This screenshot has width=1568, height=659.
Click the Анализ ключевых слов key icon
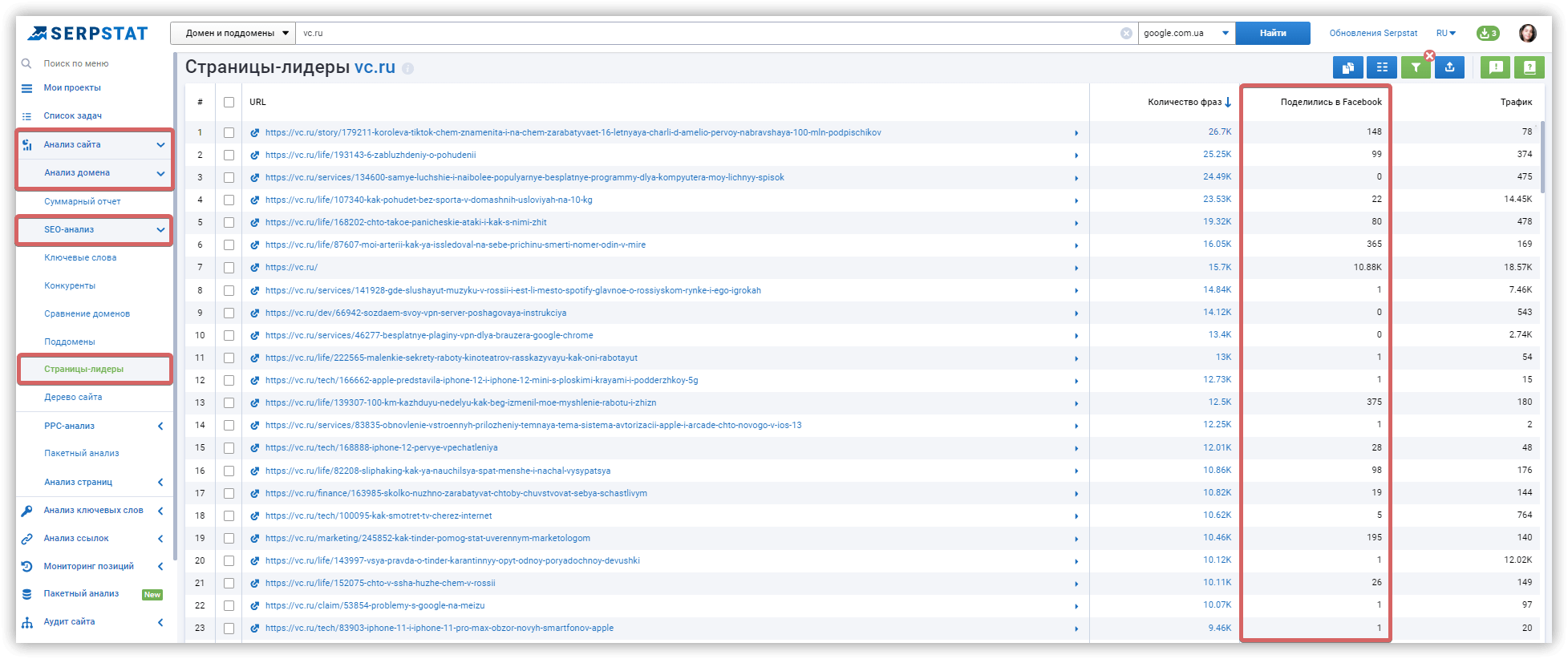26,511
